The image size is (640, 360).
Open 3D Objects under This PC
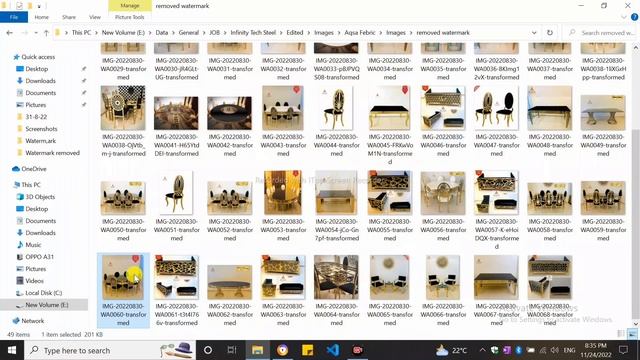(x=40, y=197)
